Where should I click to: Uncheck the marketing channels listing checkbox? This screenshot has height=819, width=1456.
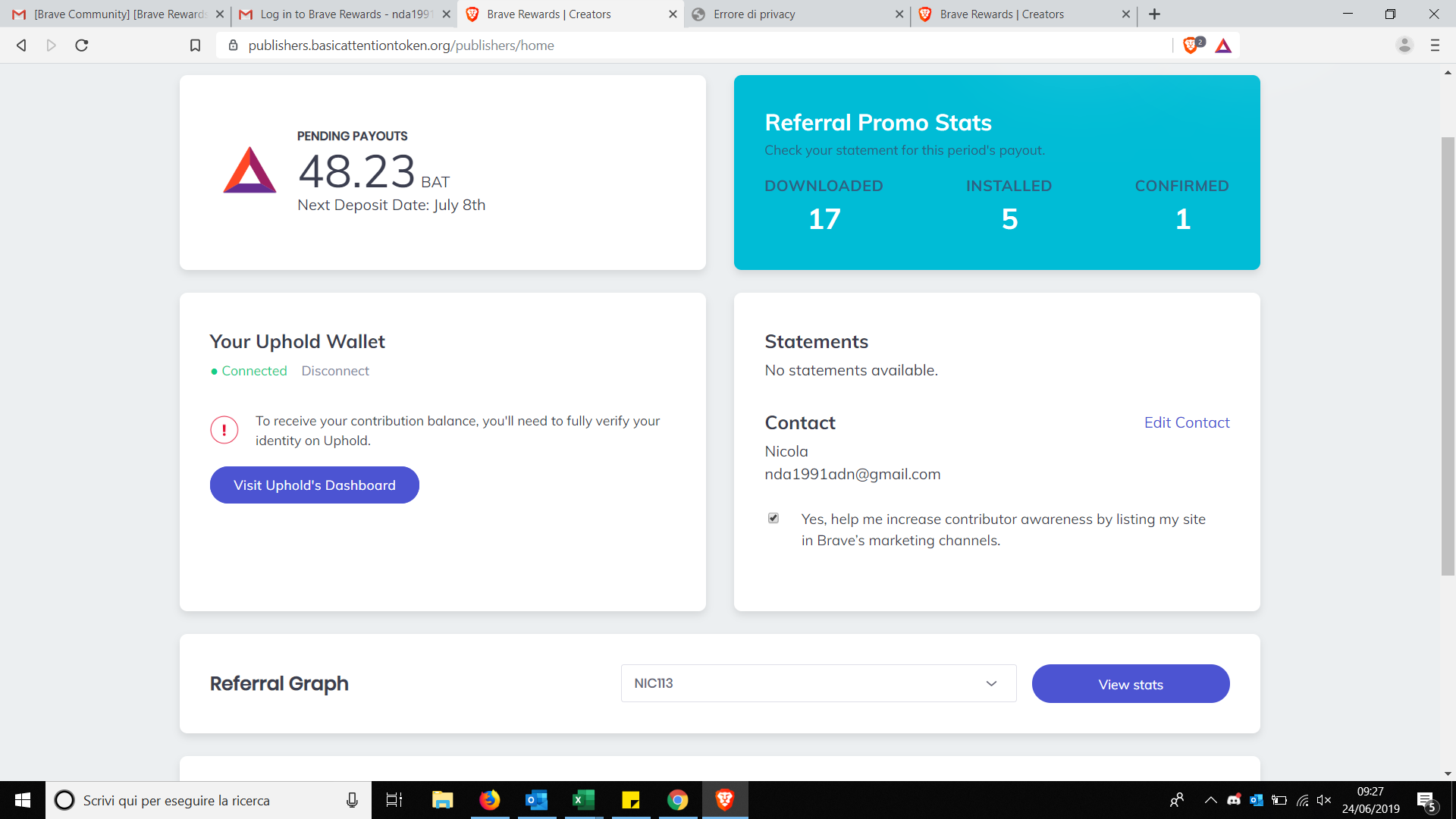pos(773,518)
